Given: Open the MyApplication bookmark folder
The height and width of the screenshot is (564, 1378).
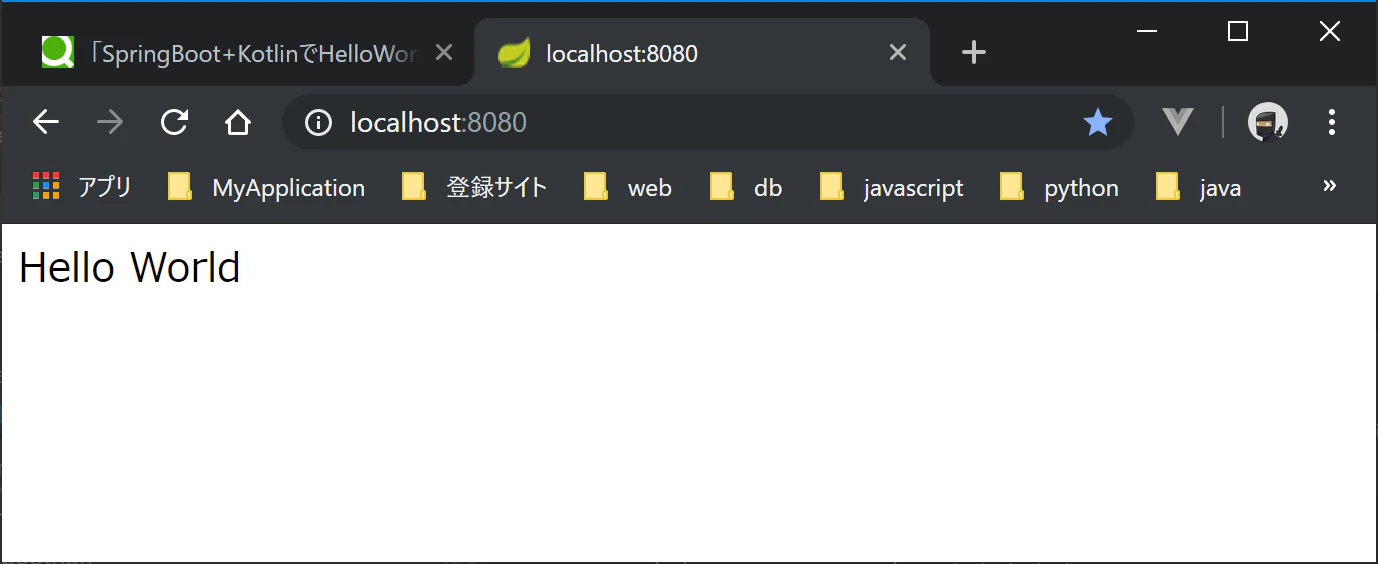Looking at the screenshot, I should click(x=267, y=187).
